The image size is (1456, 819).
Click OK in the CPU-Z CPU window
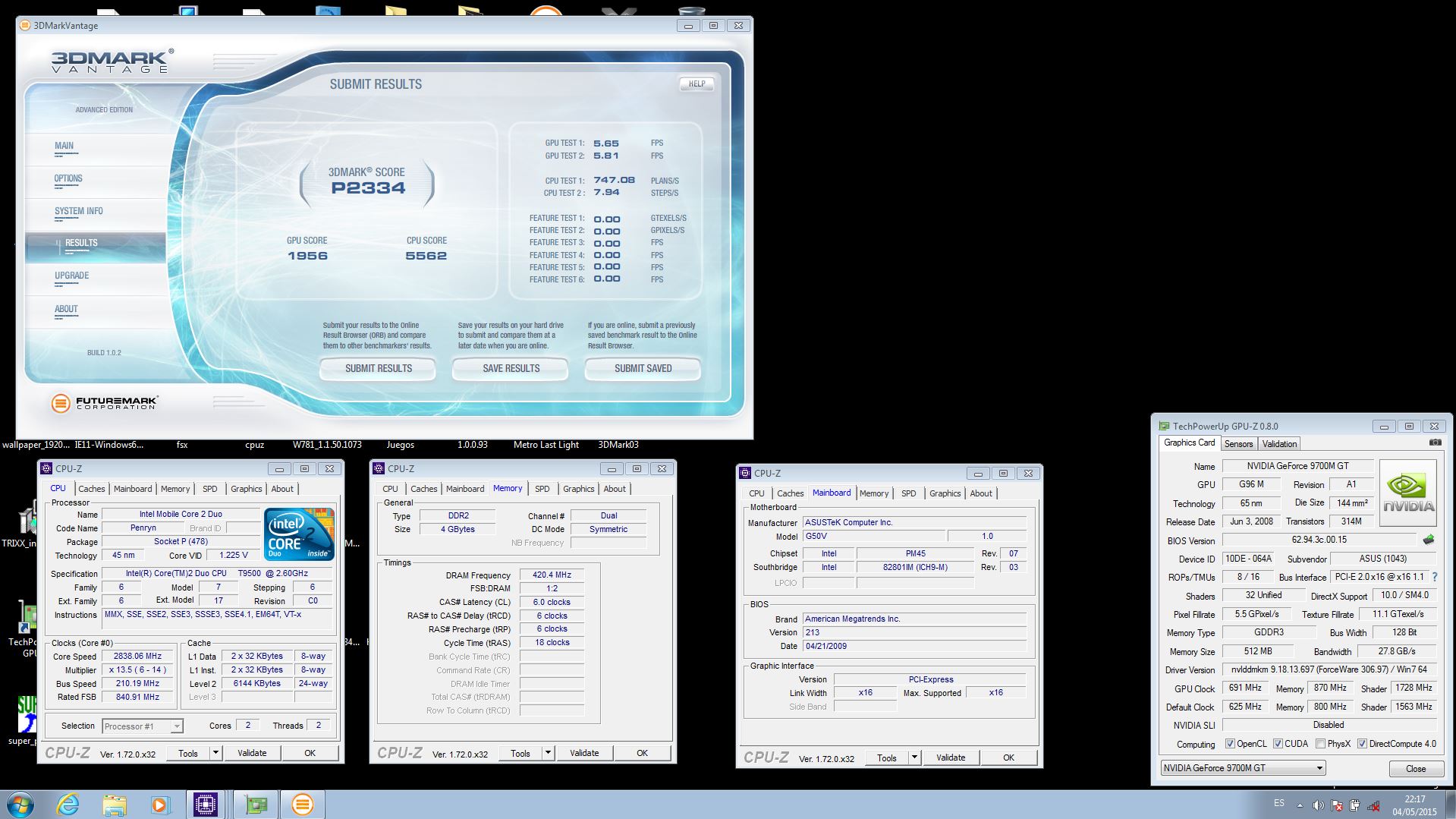click(310, 753)
